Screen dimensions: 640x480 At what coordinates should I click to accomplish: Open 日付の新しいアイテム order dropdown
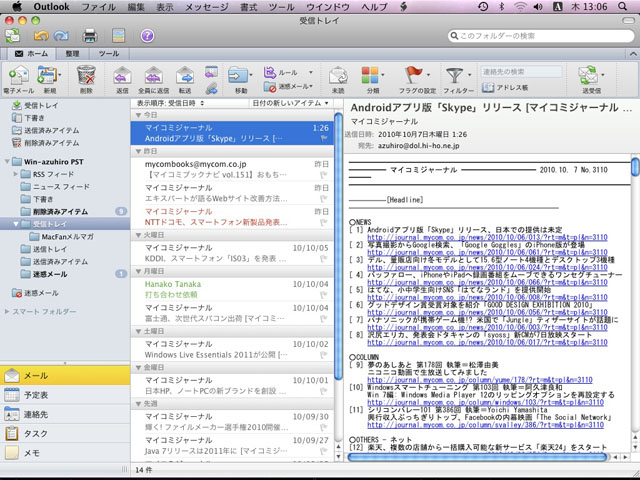coord(290,103)
